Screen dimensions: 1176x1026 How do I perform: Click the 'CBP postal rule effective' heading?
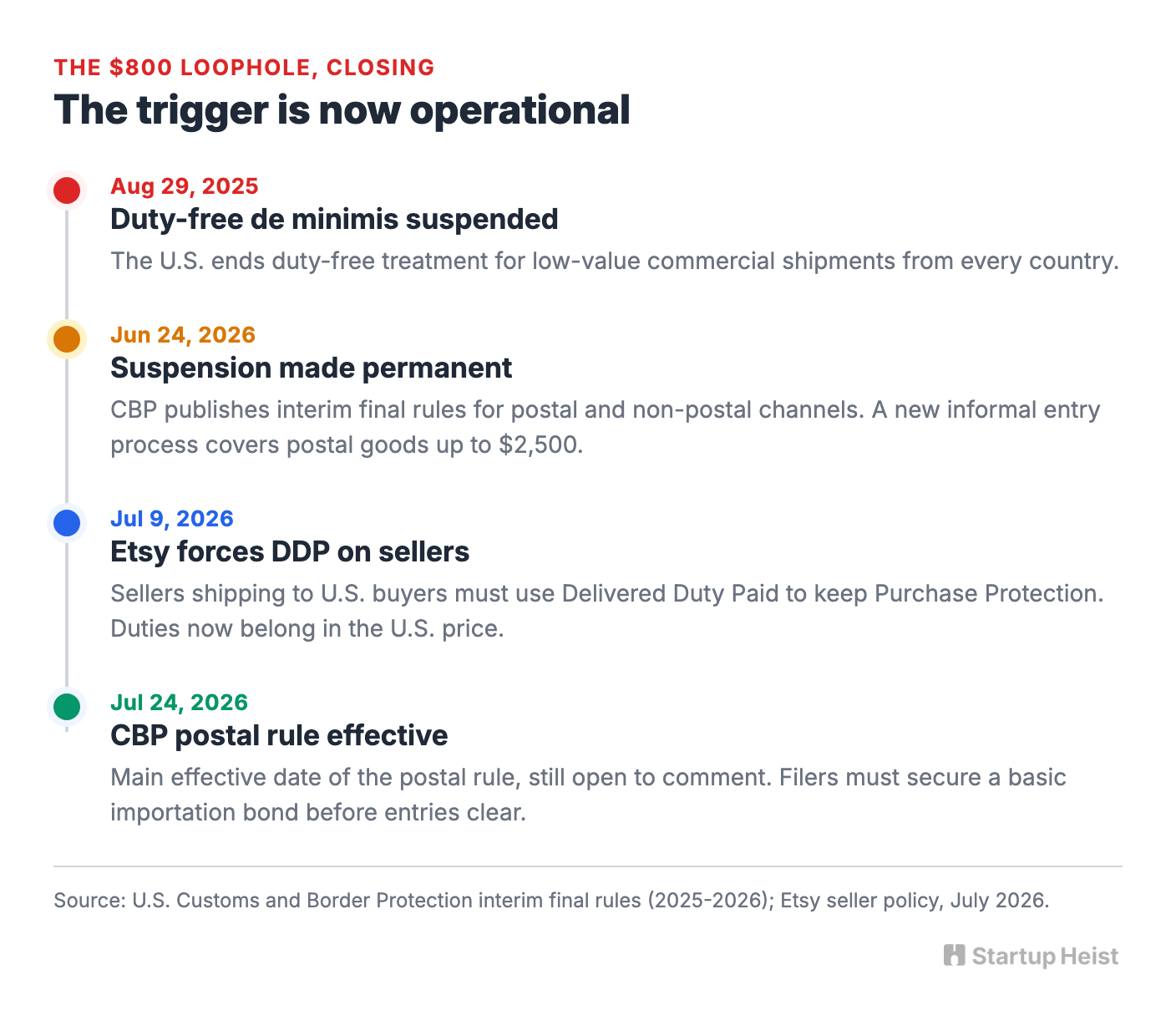pos(279,735)
